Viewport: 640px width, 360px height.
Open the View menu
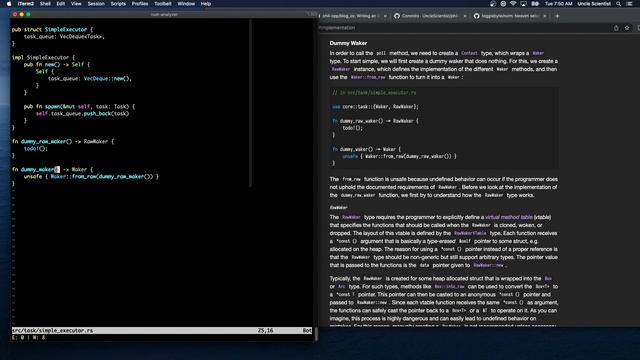coord(76,4)
